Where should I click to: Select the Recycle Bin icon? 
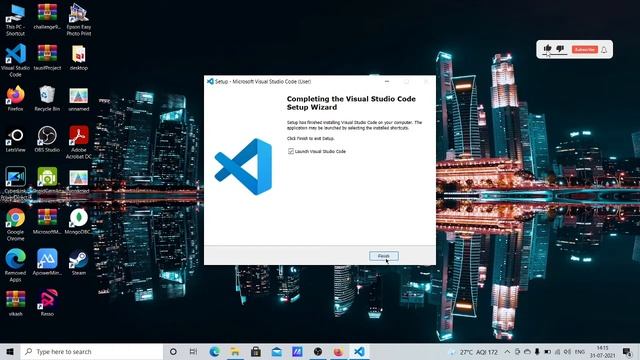[x=47, y=98]
